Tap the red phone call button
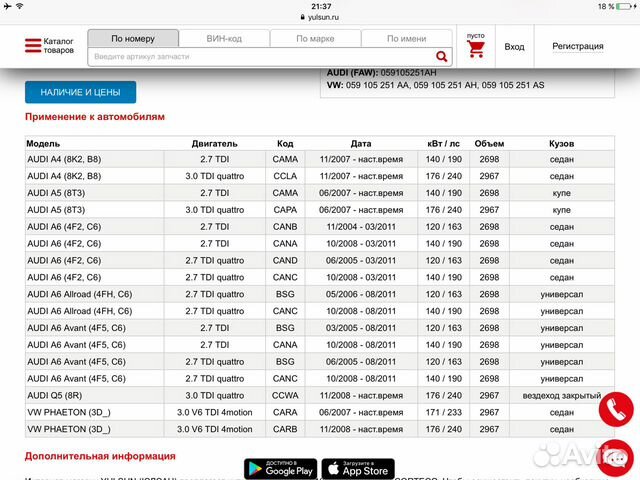Screen dimensions: 640x480 point(616,409)
